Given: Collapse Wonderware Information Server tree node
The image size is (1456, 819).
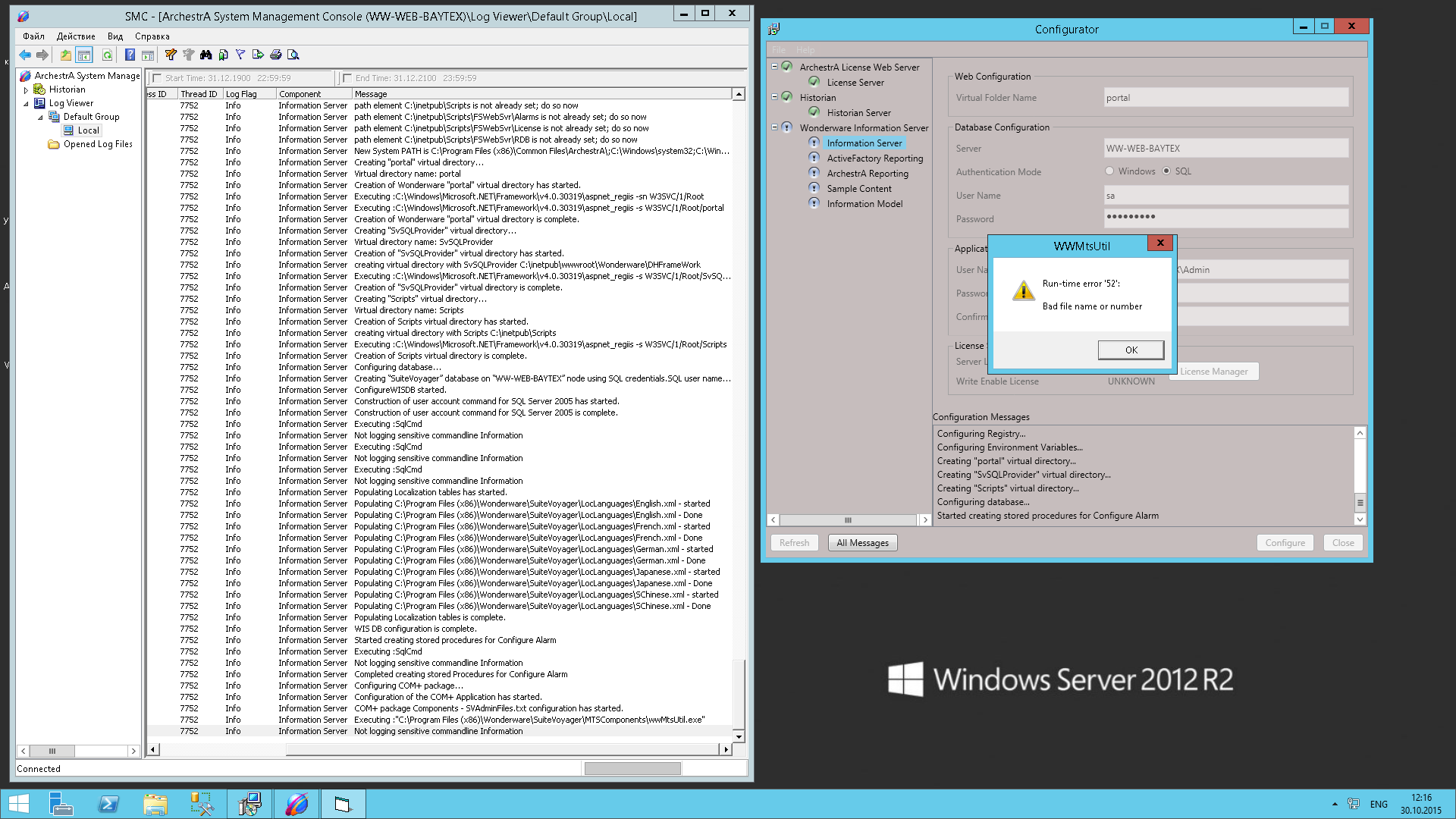Looking at the screenshot, I should [774, 127].
